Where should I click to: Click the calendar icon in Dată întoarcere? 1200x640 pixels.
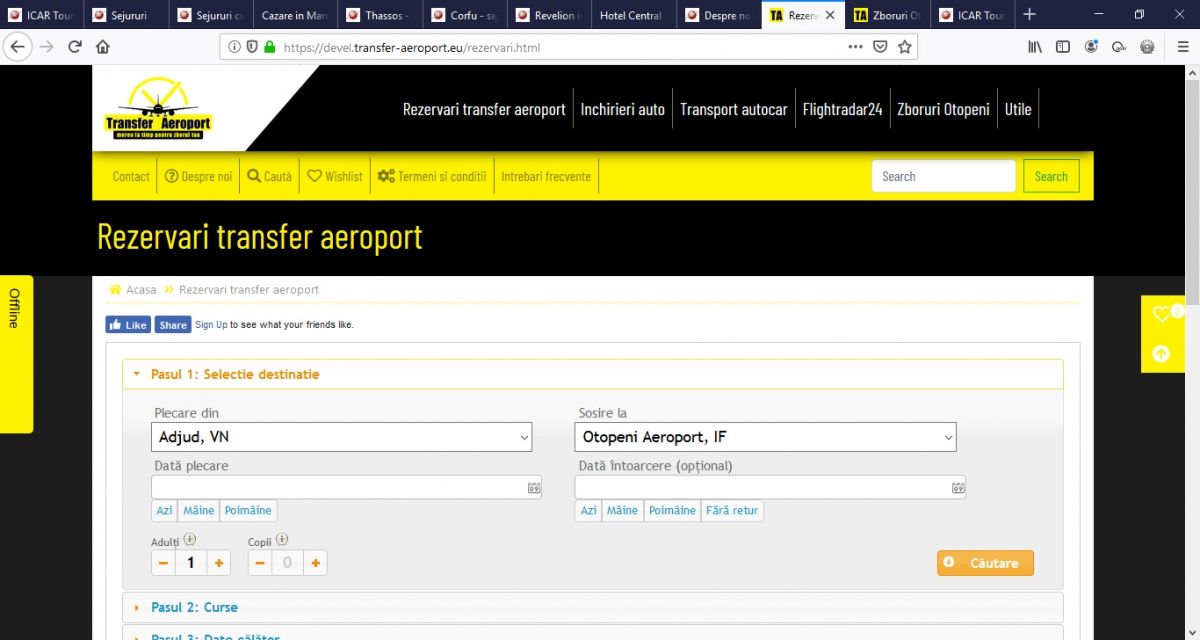(x=958, y=488)
